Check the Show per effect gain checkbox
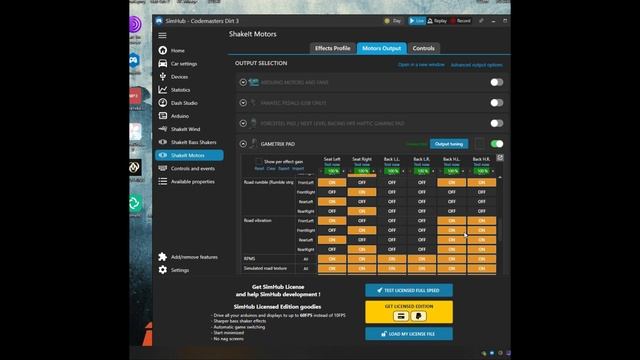 (258, 162)
